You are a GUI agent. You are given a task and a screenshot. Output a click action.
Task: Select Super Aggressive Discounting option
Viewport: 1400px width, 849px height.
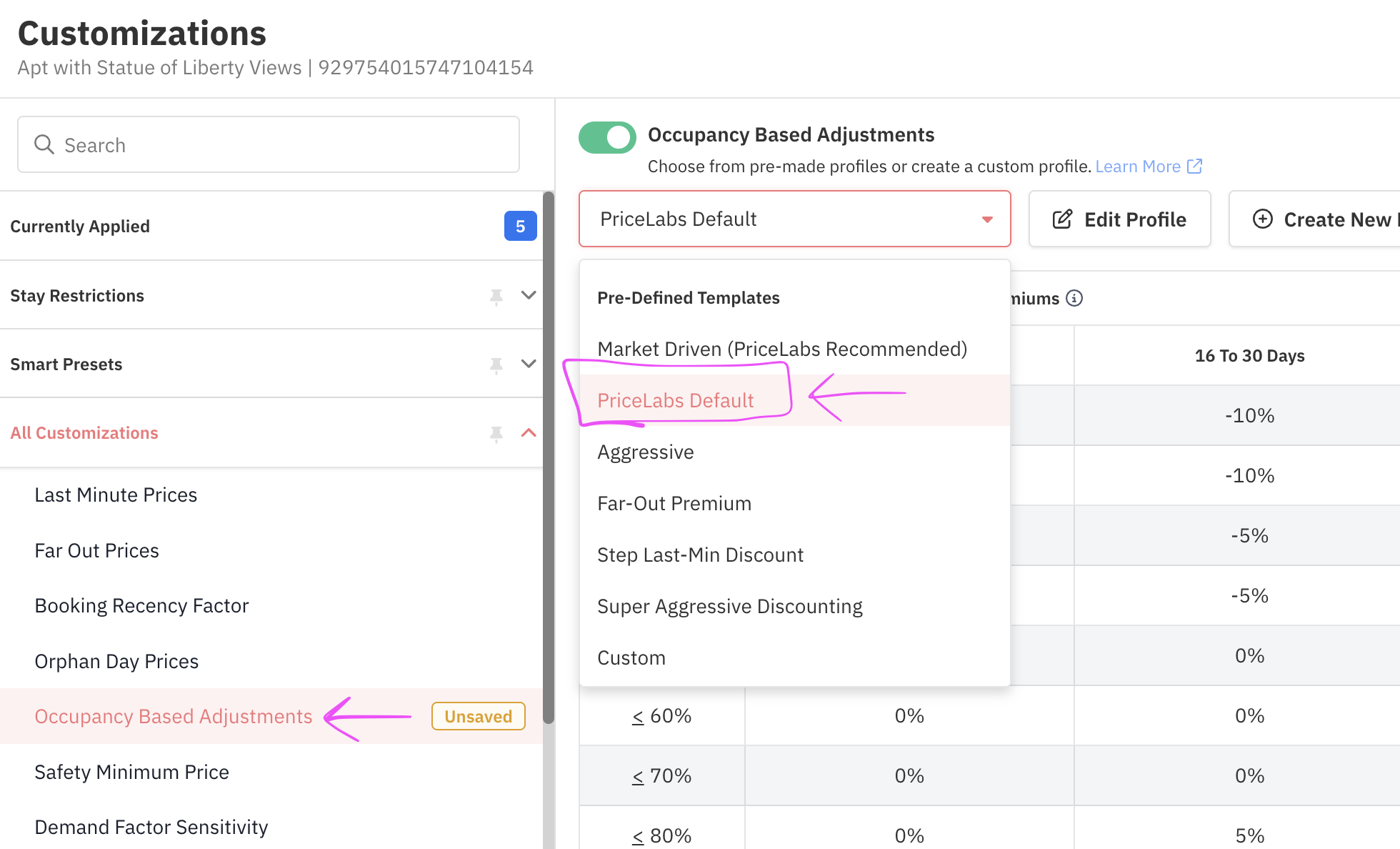[x=729, y=606]
